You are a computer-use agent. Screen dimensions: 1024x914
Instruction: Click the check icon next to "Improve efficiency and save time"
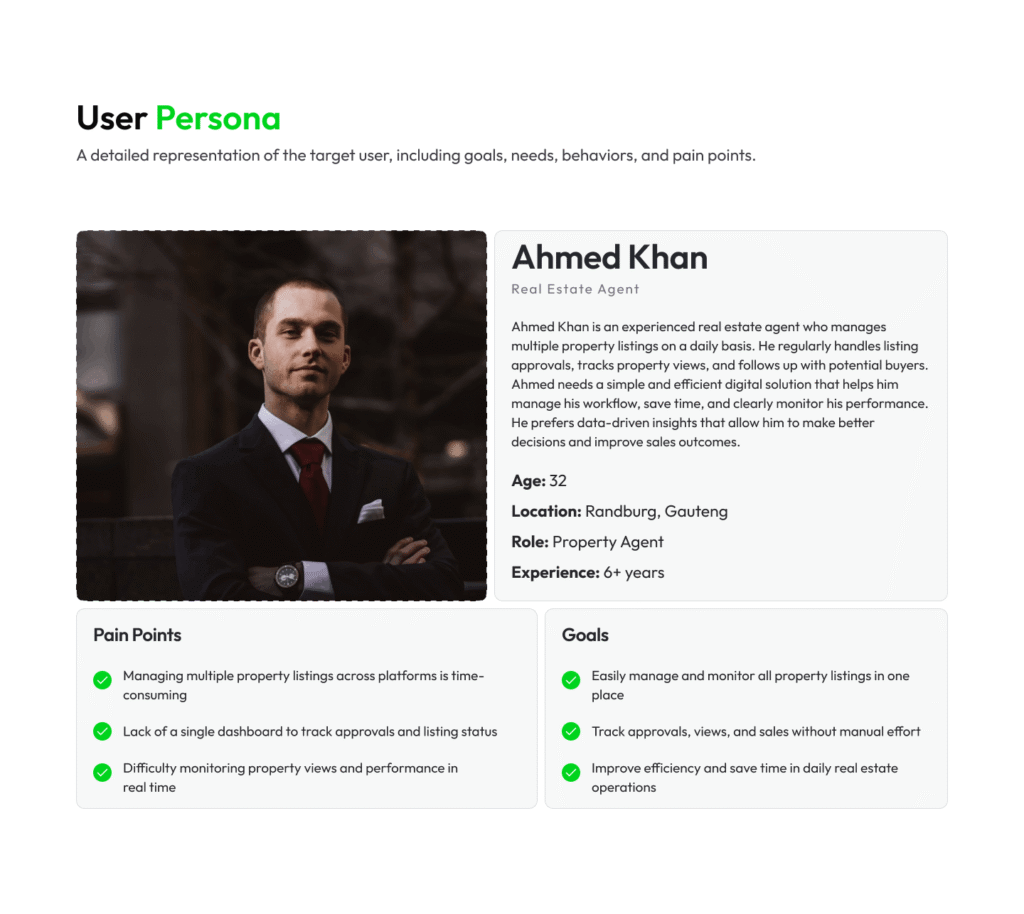click(571, 772)
